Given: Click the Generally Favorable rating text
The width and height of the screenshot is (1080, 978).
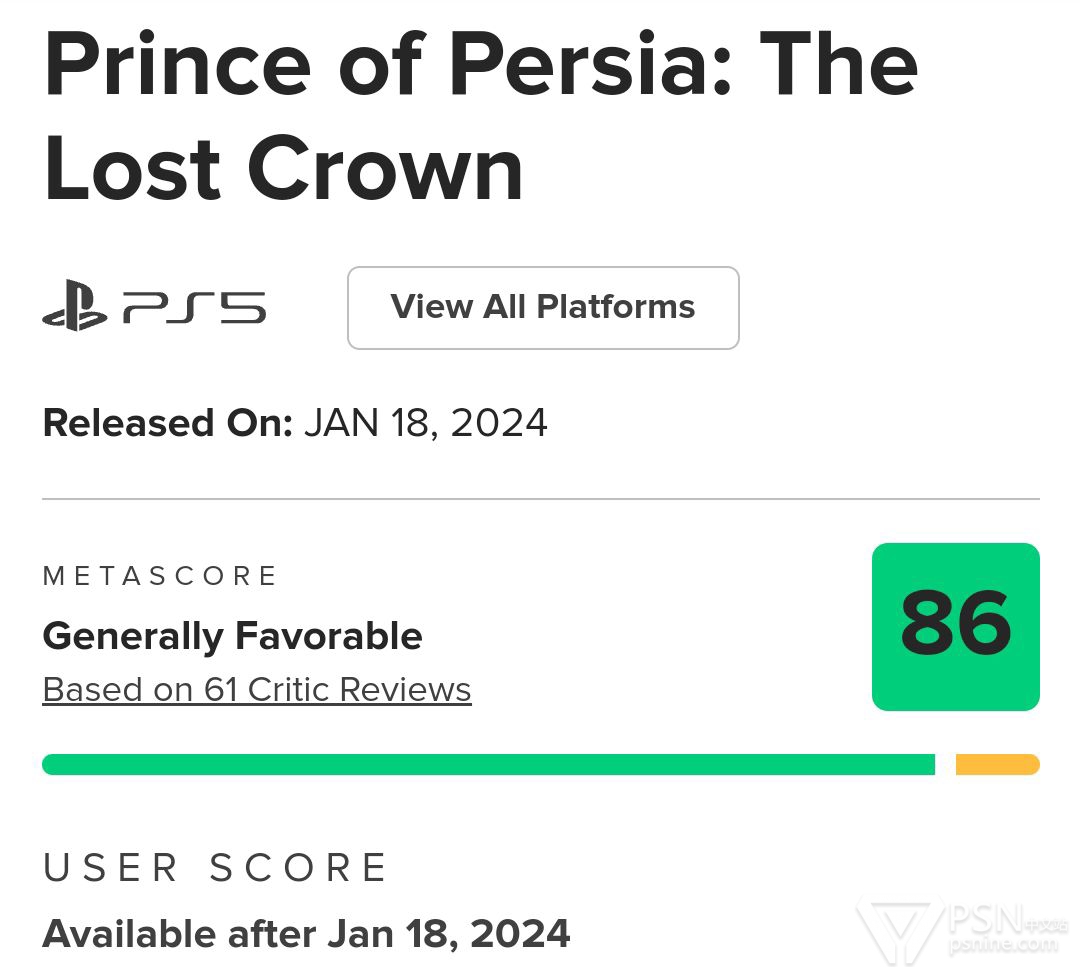Looking at the screenshot, I should click(x=232, y=635).
